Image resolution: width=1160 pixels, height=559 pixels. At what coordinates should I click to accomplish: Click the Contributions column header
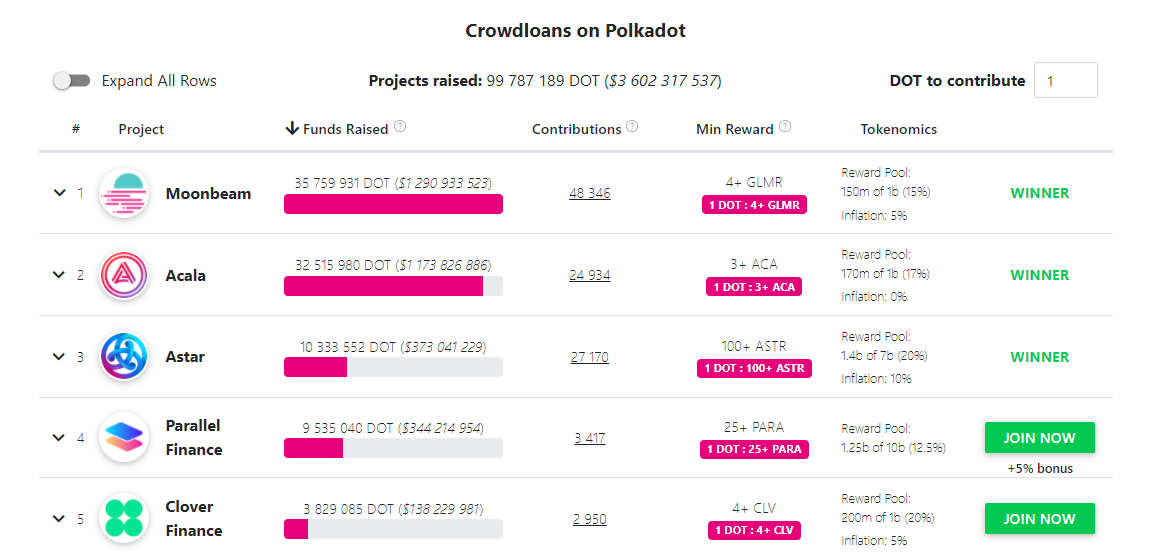pyautogui.click(x=576, y=129)
